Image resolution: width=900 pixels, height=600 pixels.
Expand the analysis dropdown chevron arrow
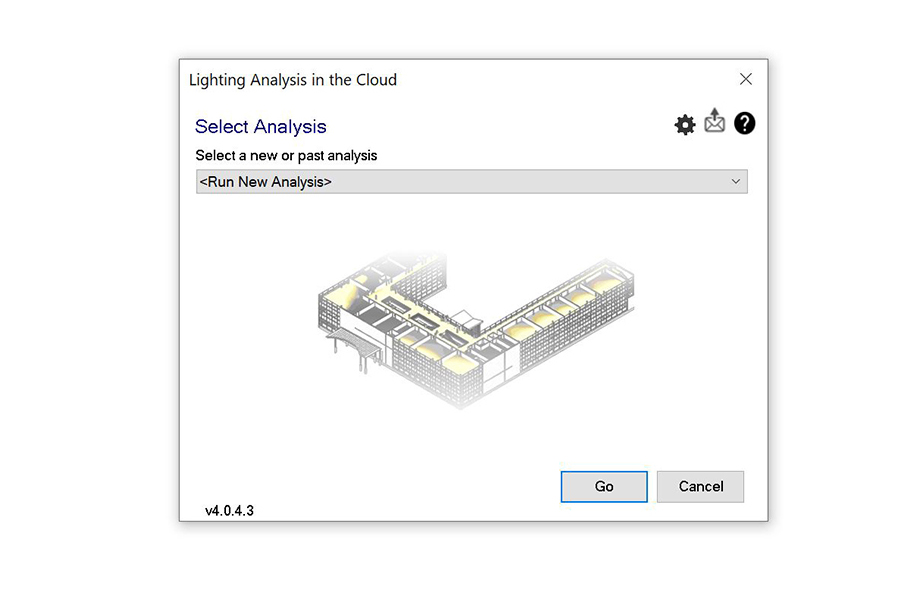pyautogui.click(x=736, y=182)
